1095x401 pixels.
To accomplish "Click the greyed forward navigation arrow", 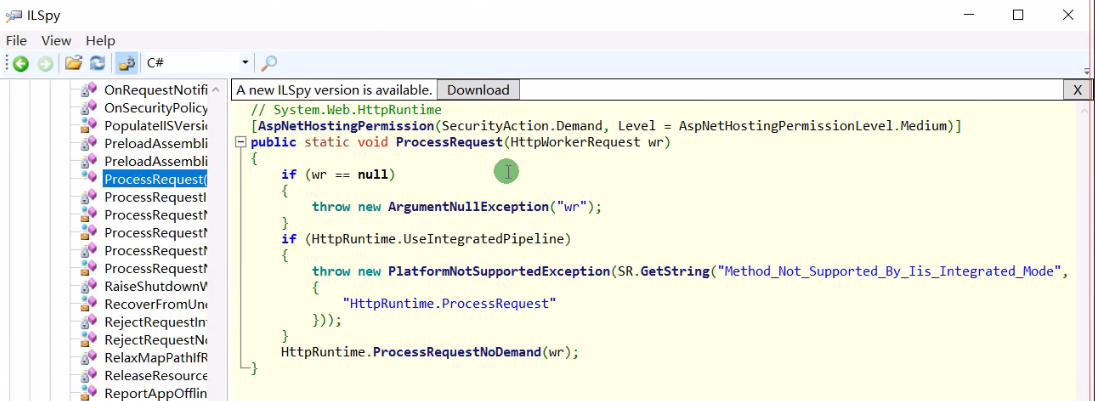I will (45, 64).
